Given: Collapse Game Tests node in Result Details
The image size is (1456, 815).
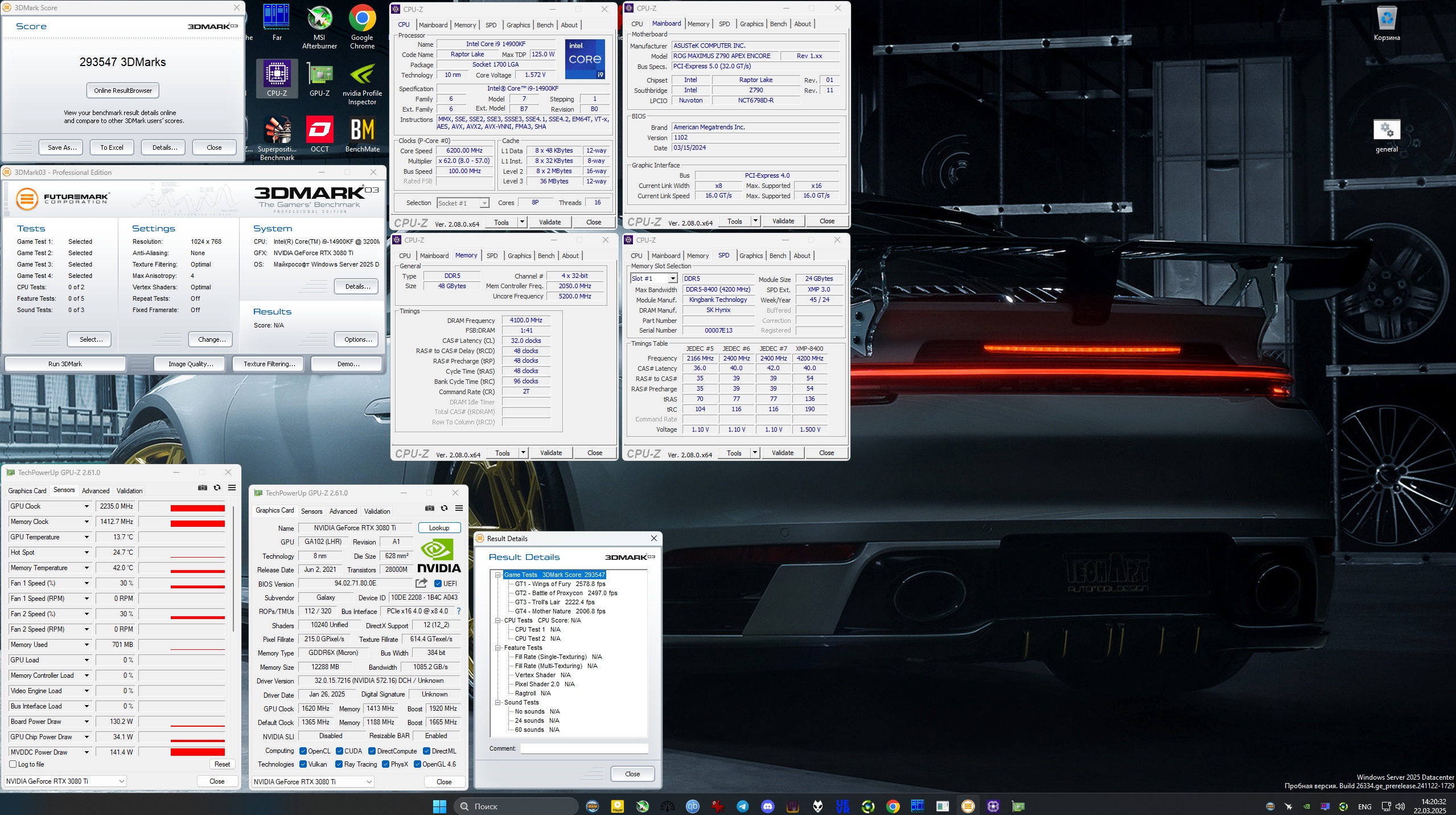Looking at the screenshot, I should [497, 575].
